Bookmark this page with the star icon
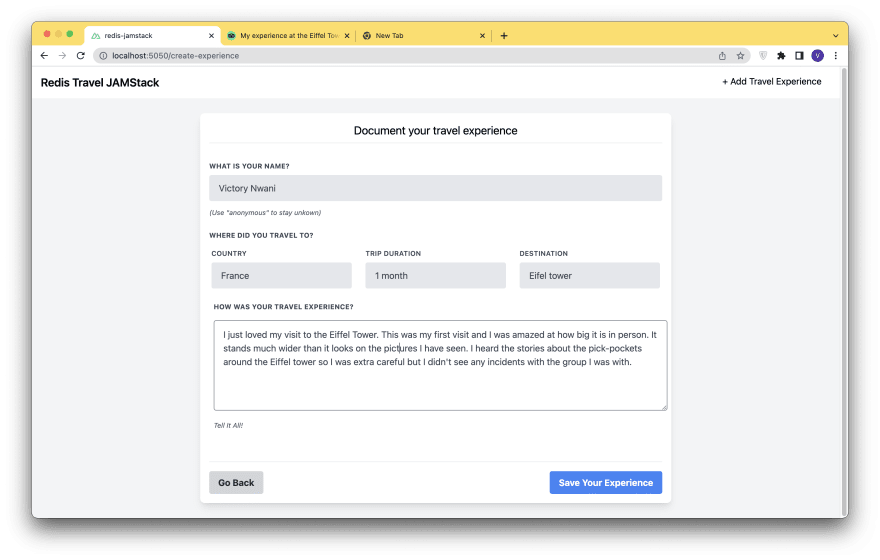880x560 pixels. (x=740, y=56)
